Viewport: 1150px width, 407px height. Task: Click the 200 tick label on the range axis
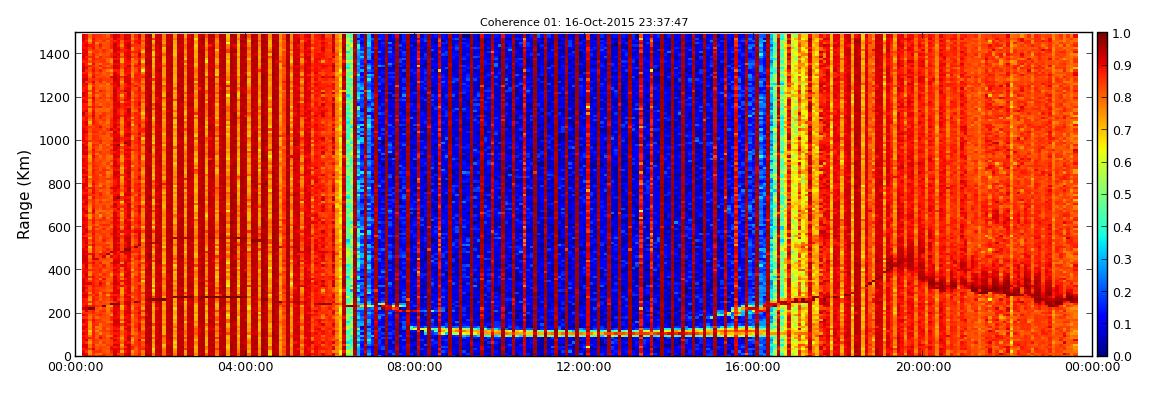point(59,314)
